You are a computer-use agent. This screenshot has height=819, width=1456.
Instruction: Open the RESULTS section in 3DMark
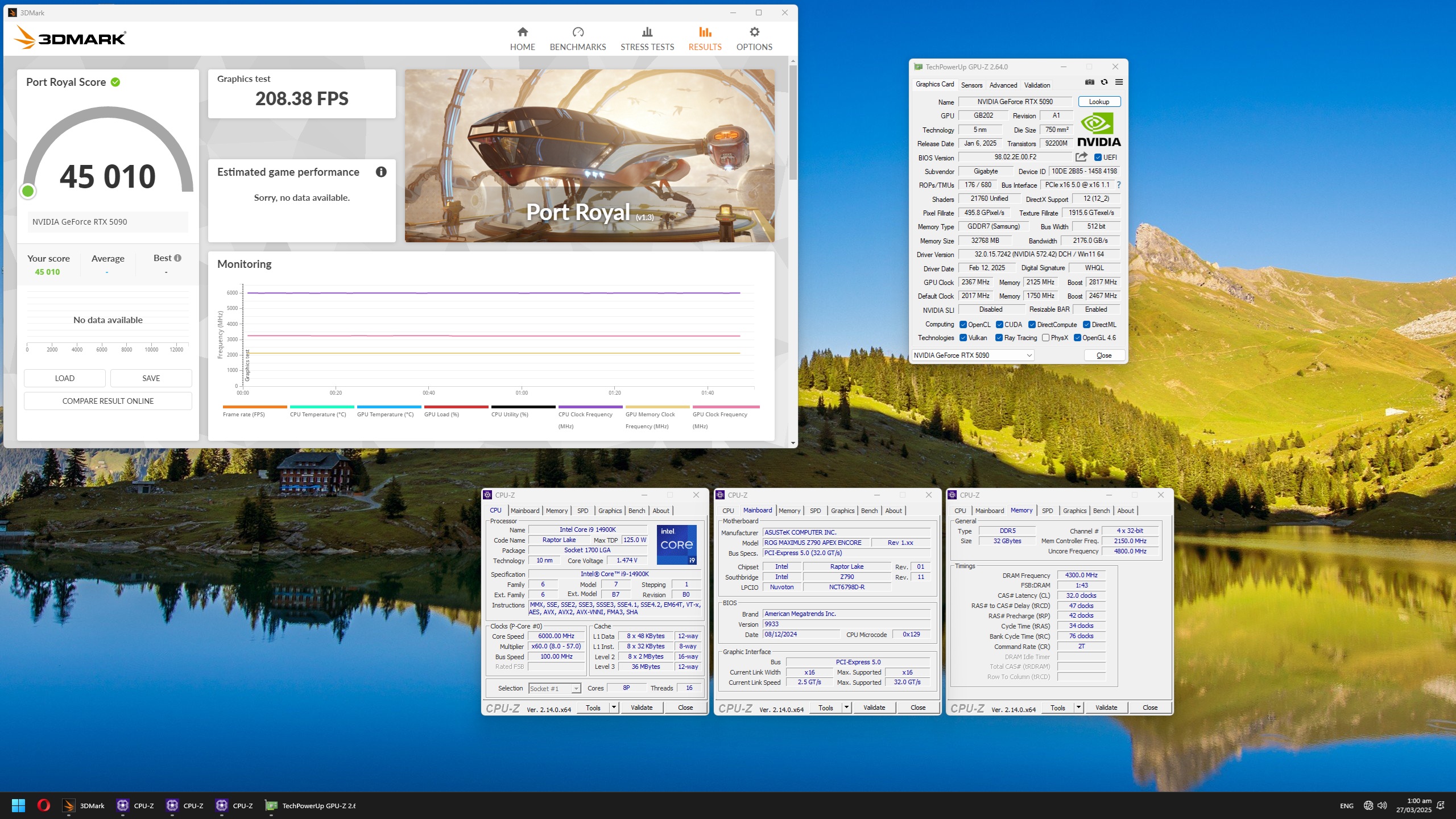click(x=705, y=39)
